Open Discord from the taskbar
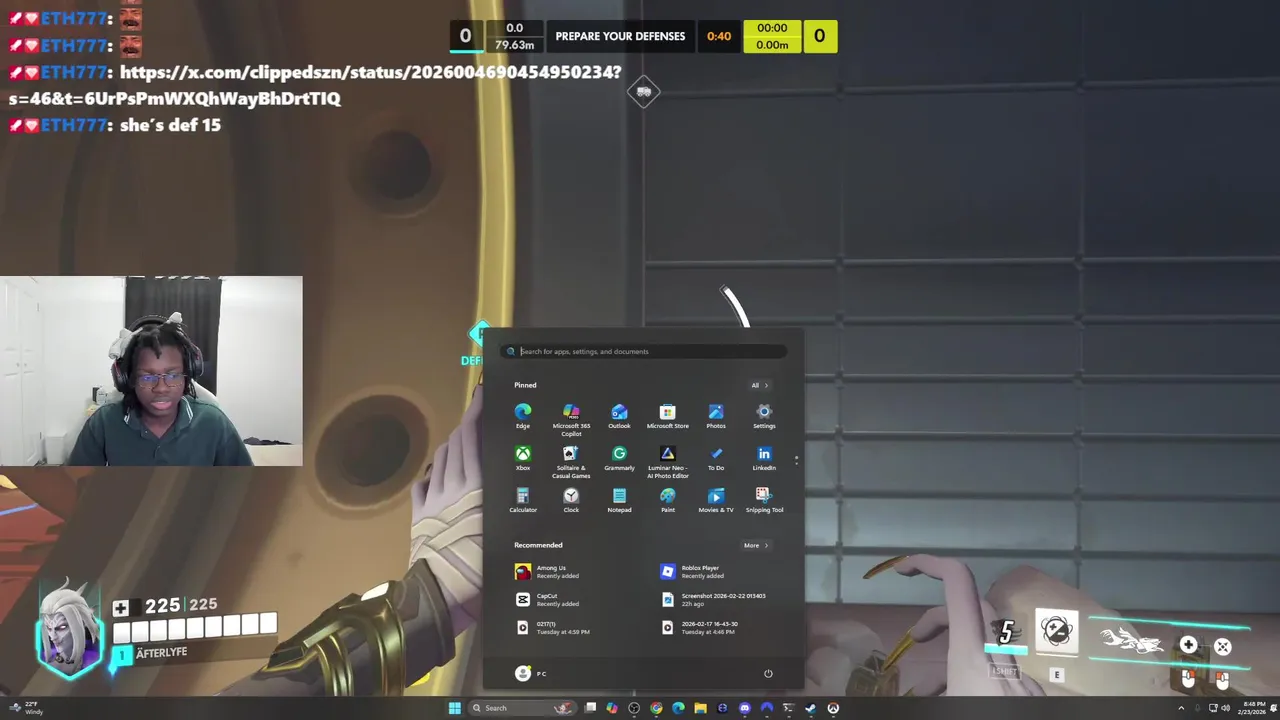 pos(744,708)
